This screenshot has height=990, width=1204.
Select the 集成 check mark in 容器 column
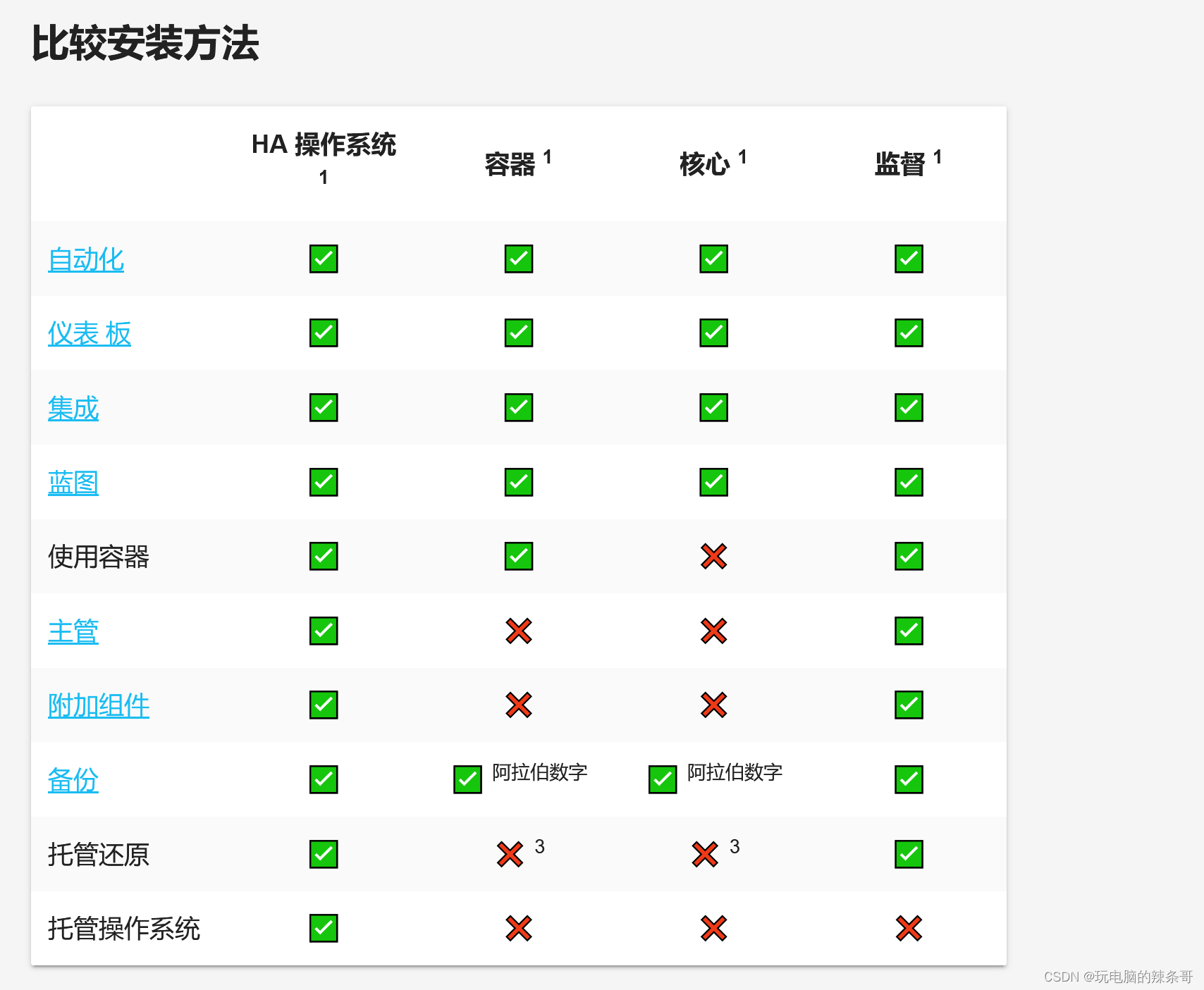pyautogui.click(x=519, y=407)
